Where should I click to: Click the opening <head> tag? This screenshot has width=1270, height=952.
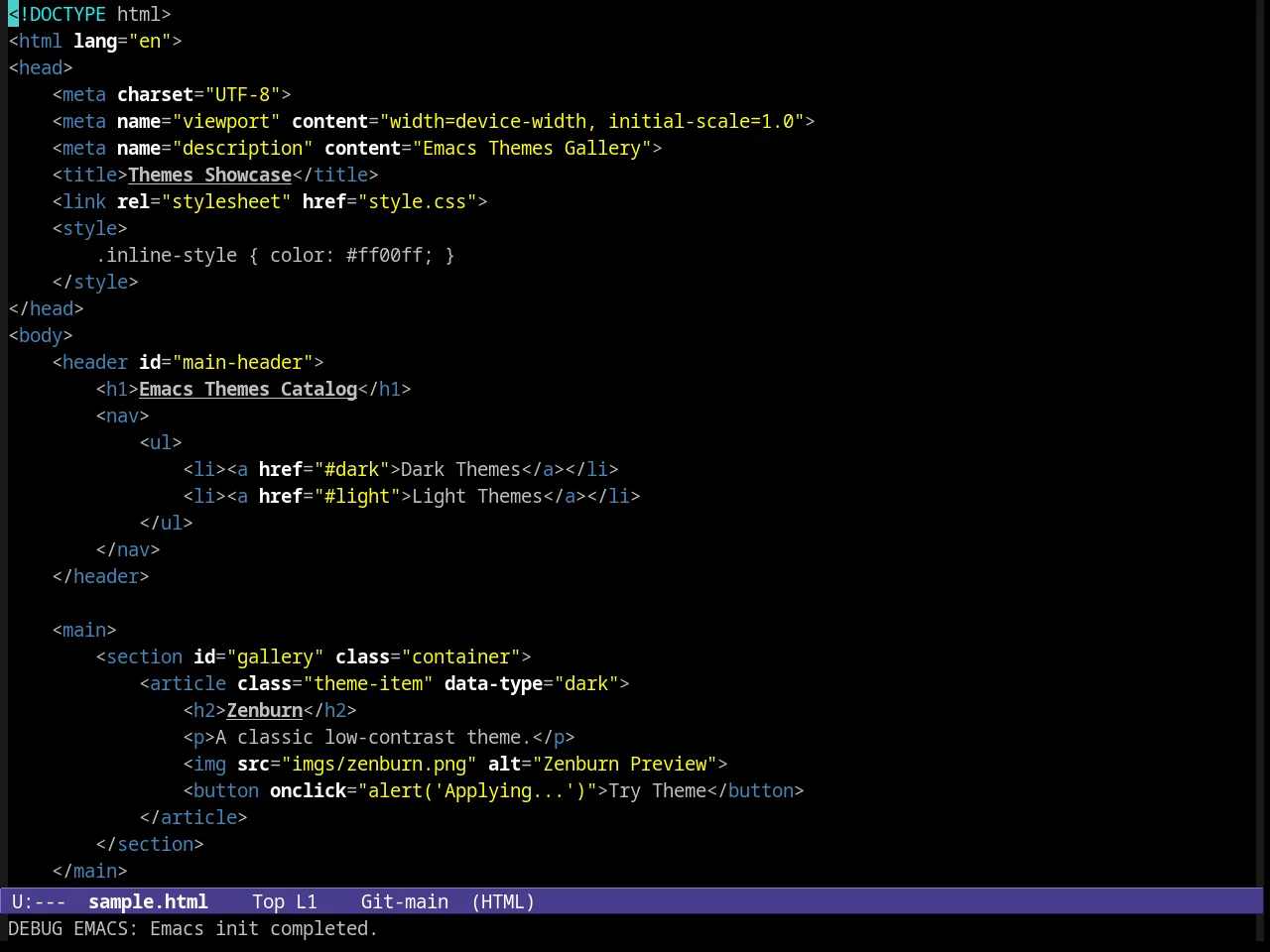(41, 67)
